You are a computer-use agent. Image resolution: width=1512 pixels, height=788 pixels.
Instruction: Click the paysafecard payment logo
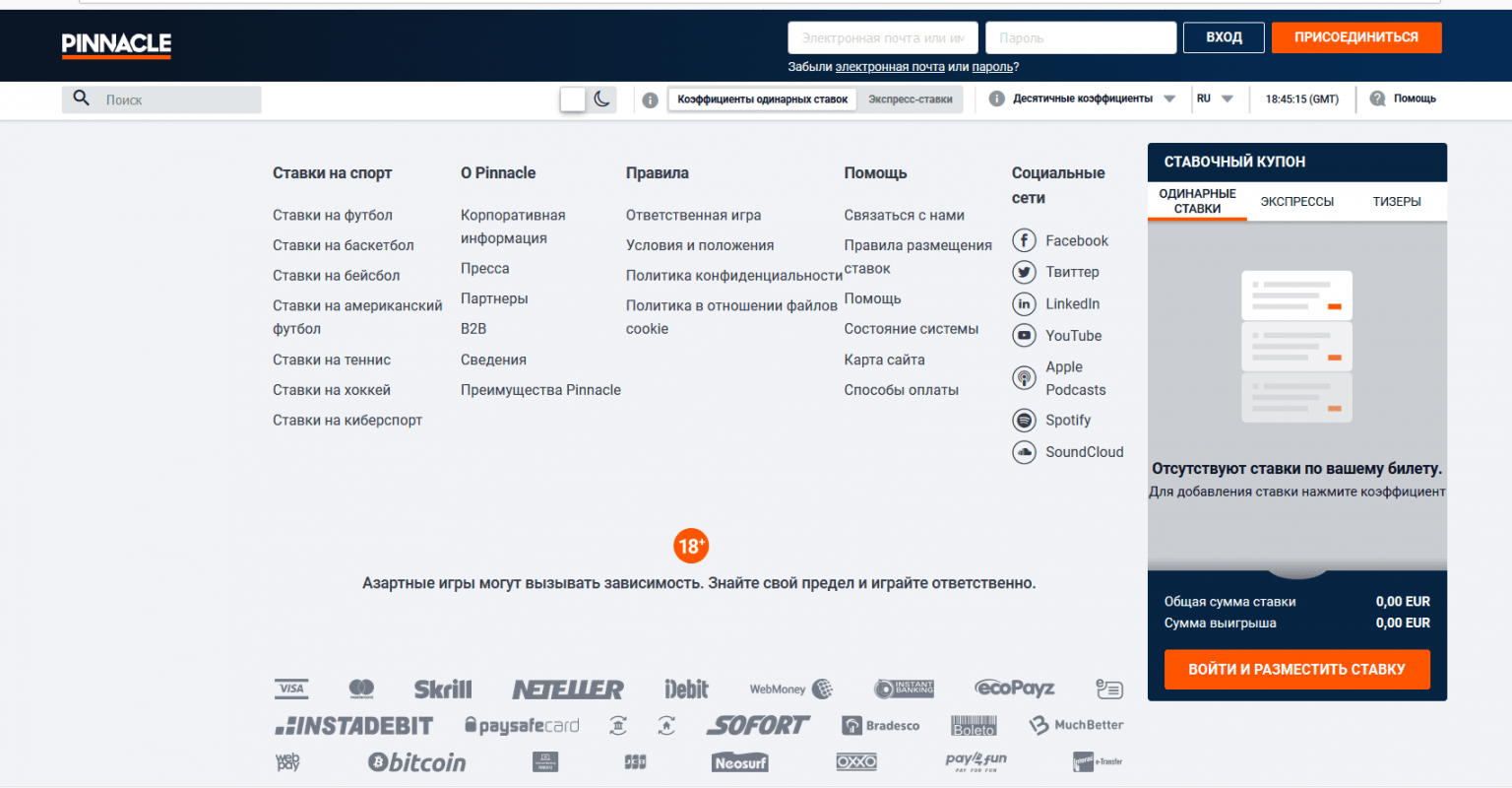522,726
